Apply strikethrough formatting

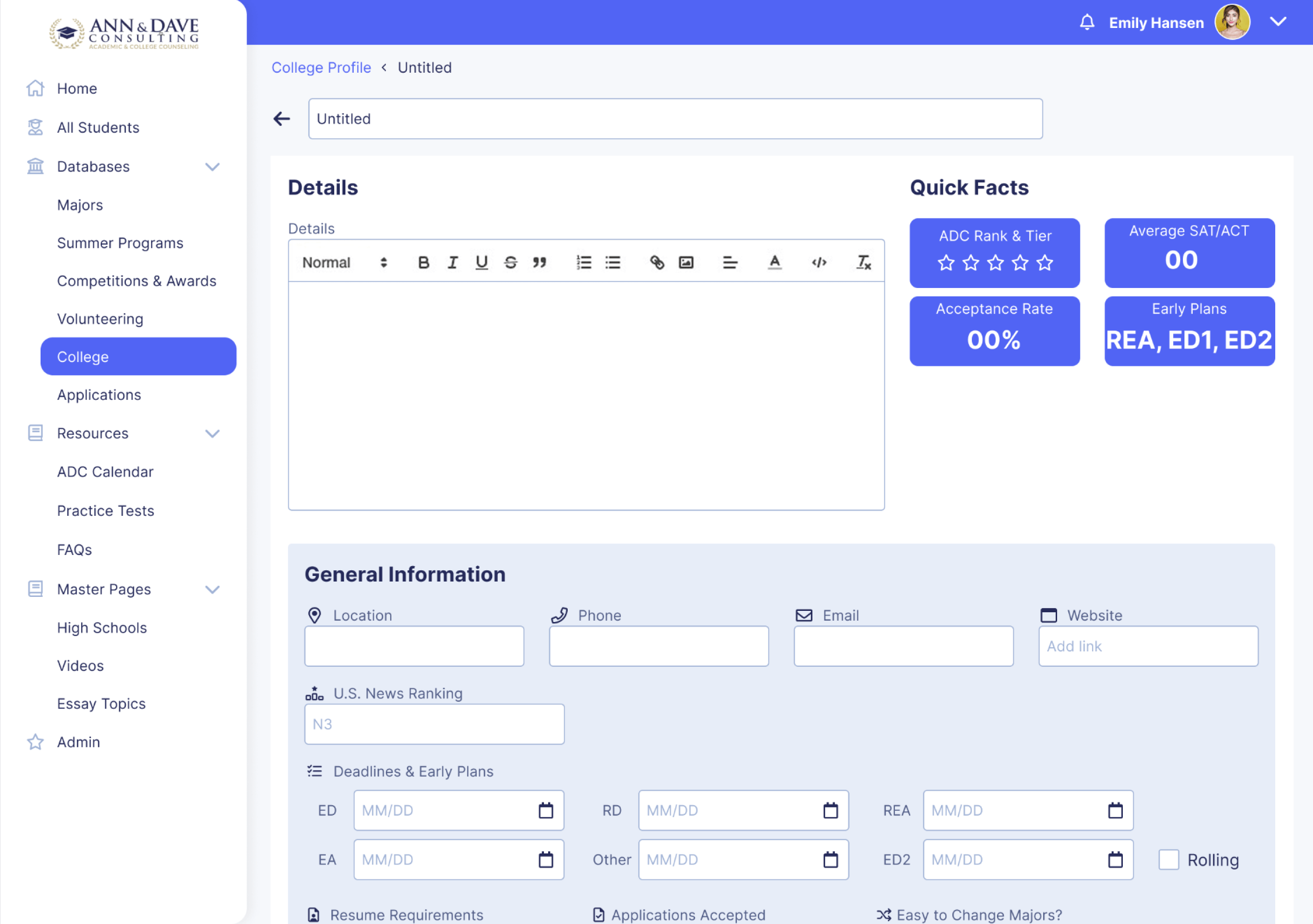tap(511, 262)
